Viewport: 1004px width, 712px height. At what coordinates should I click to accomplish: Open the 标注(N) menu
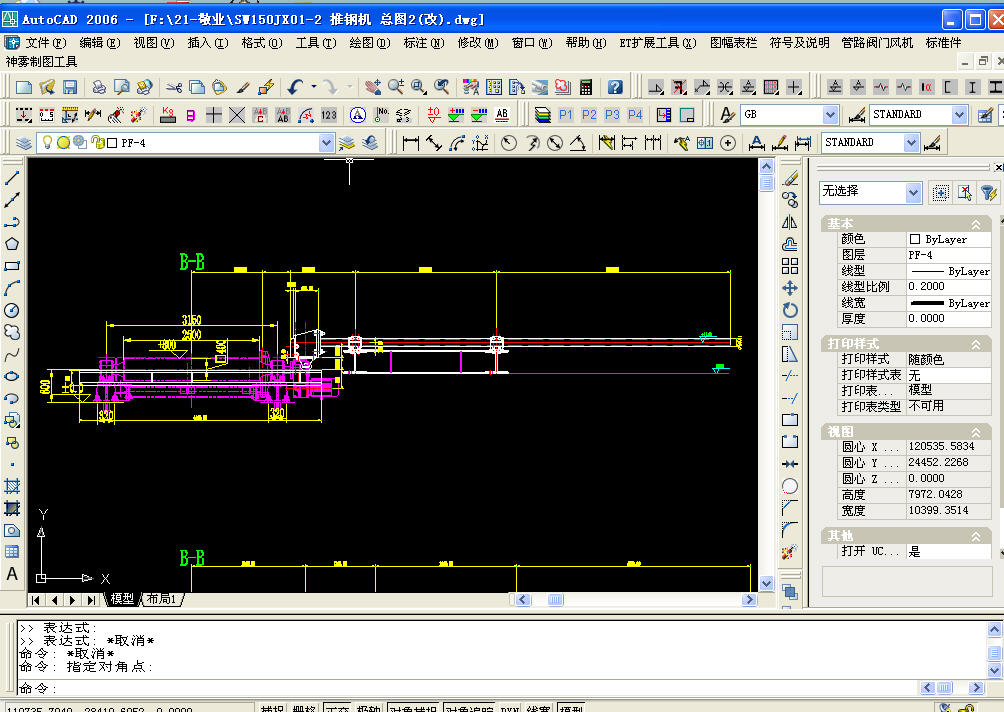coord(423,43)
